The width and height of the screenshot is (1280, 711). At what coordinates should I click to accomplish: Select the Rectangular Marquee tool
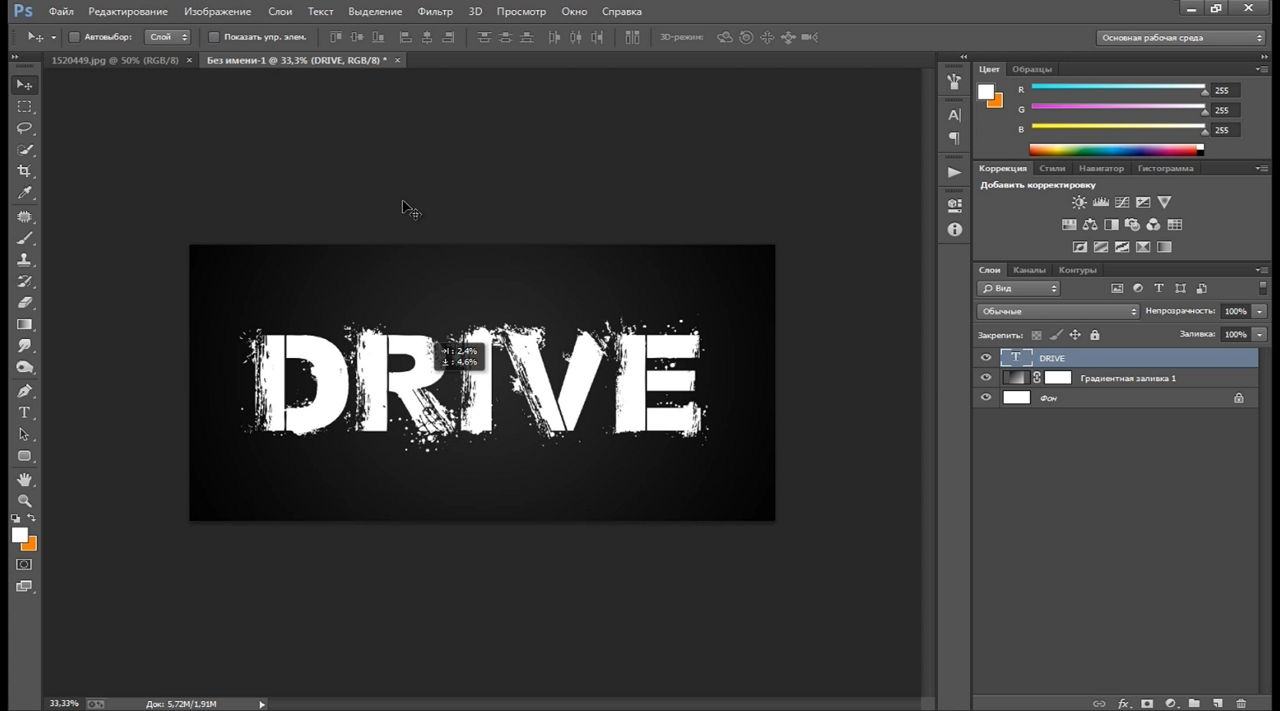pyautogui.click(x=24, y=107)
